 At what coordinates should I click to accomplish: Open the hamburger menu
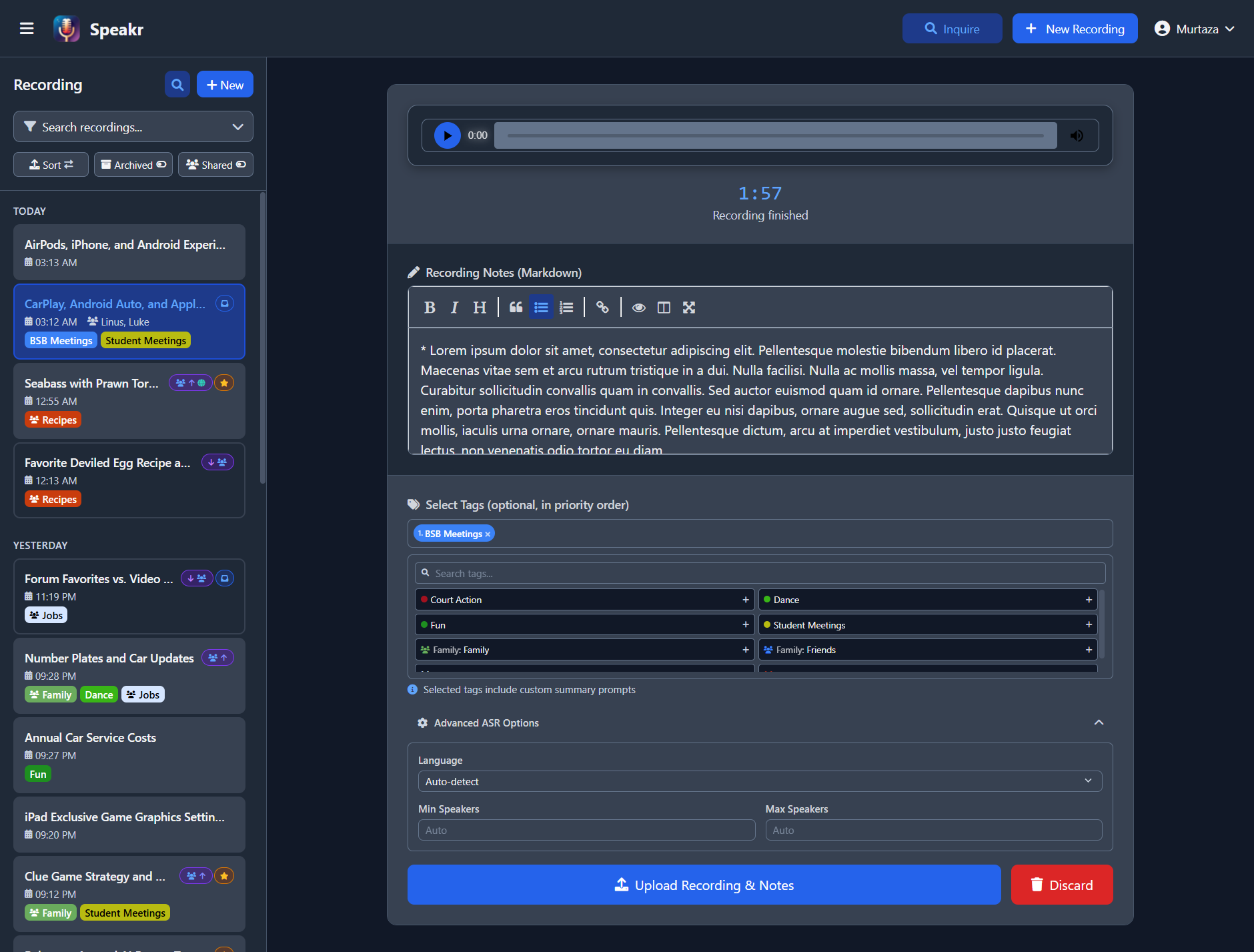(27, 29)
